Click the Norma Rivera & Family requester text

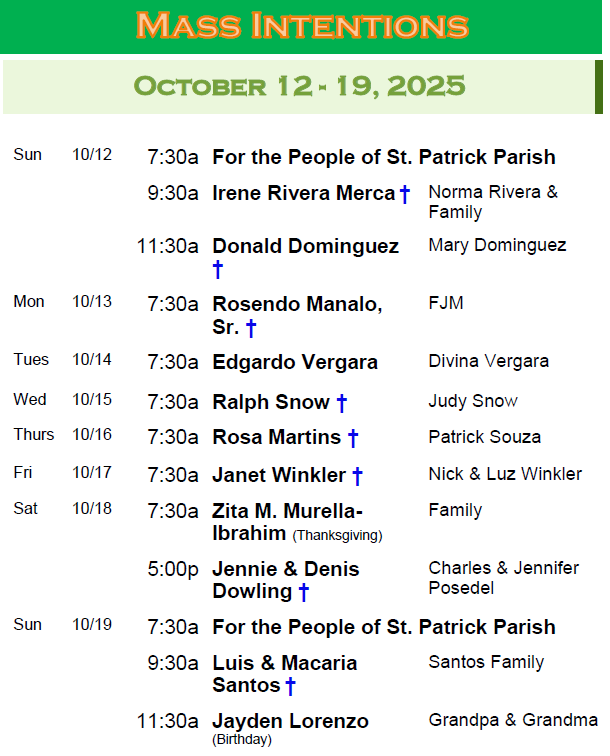[x=493, y=202]
